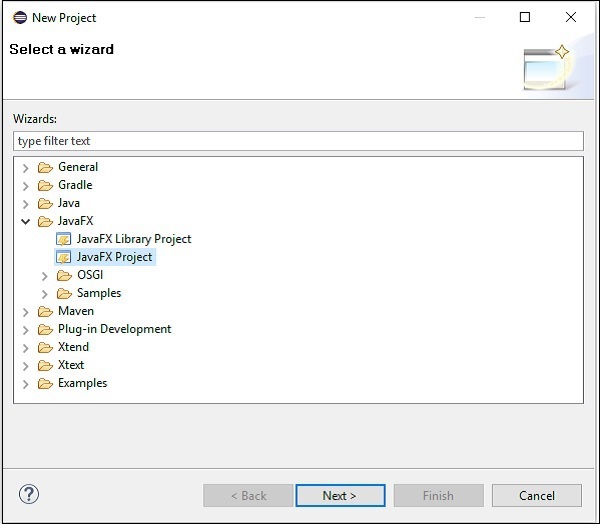Expand the Xtend category arrow
Image resolution: width=600 pixels, height=524 pixels.
click(x=26, y=347)
